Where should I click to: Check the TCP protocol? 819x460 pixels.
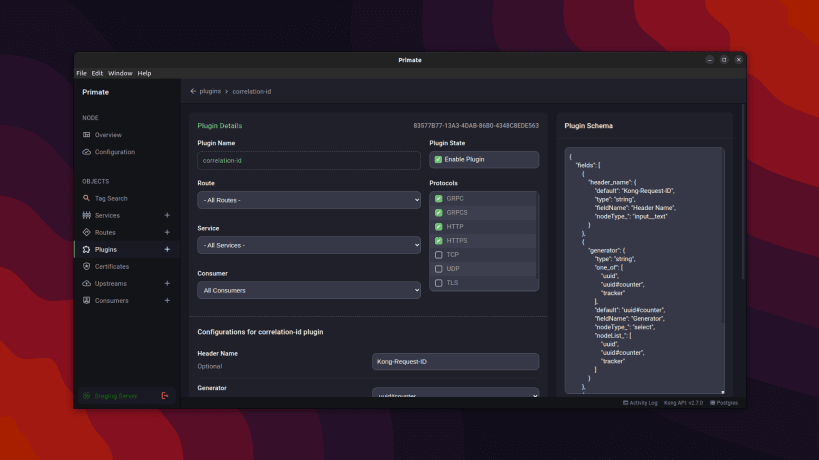(x=439, y=255)
